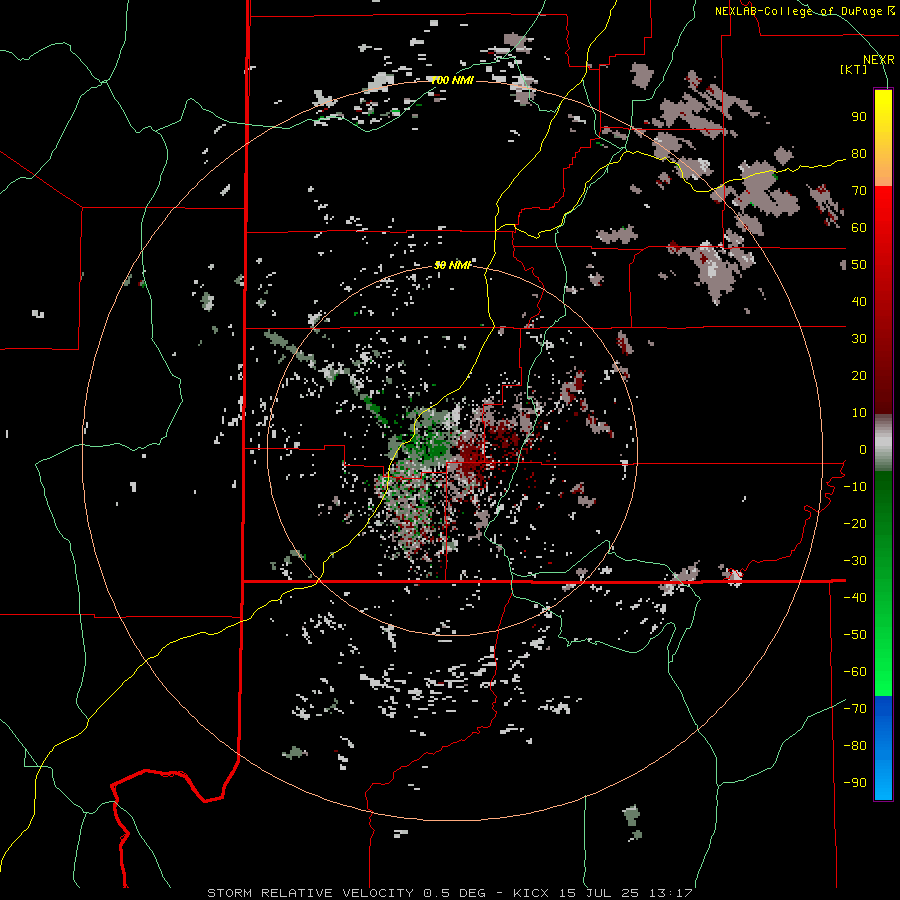Pick the orange 70-80 segment of color bar
The image size is (900, 900).
tap(883, 169)
